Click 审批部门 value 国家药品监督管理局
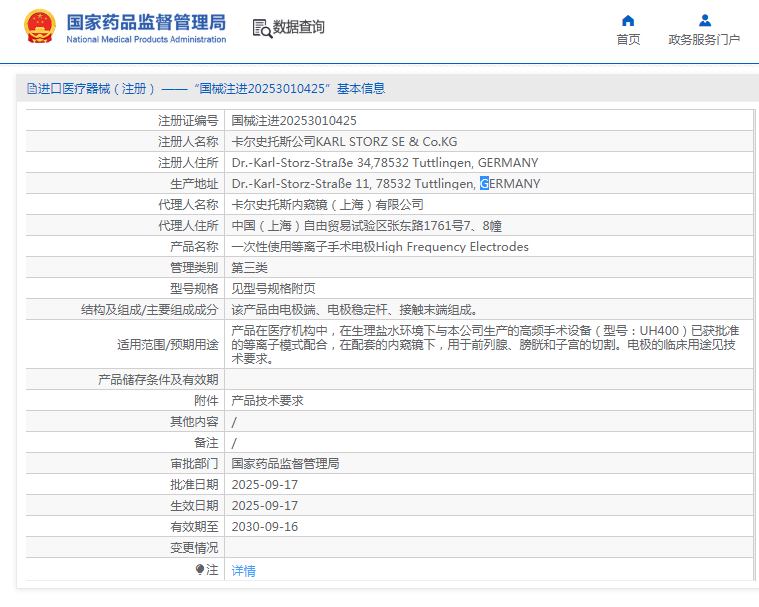Screen dimensions: 759x607 tap(285, 464)
